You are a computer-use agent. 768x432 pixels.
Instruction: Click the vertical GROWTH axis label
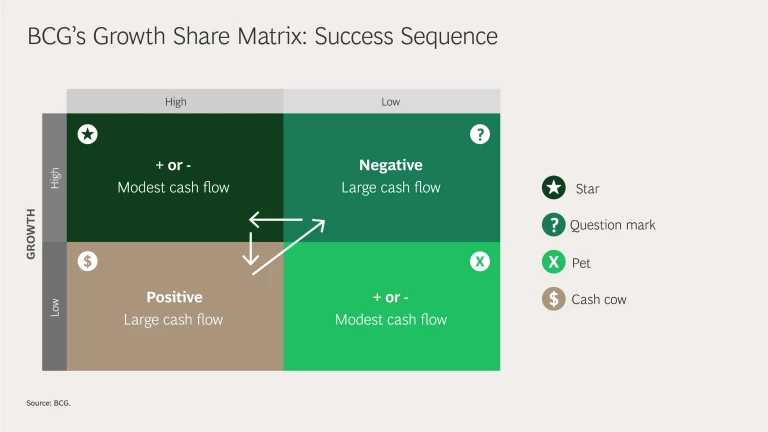pos(31,234)
